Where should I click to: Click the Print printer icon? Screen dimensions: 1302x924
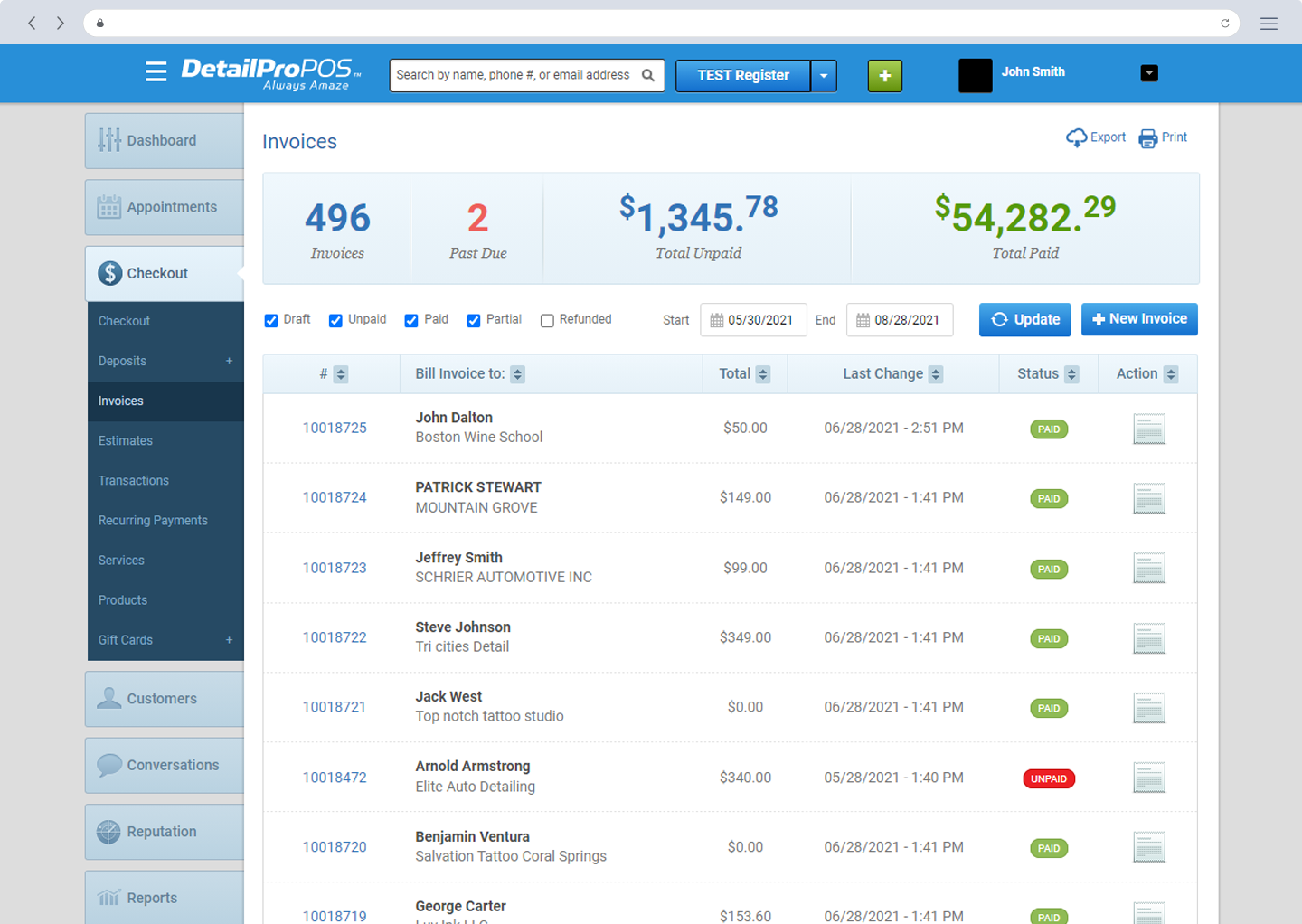[x=1147, y=138]
